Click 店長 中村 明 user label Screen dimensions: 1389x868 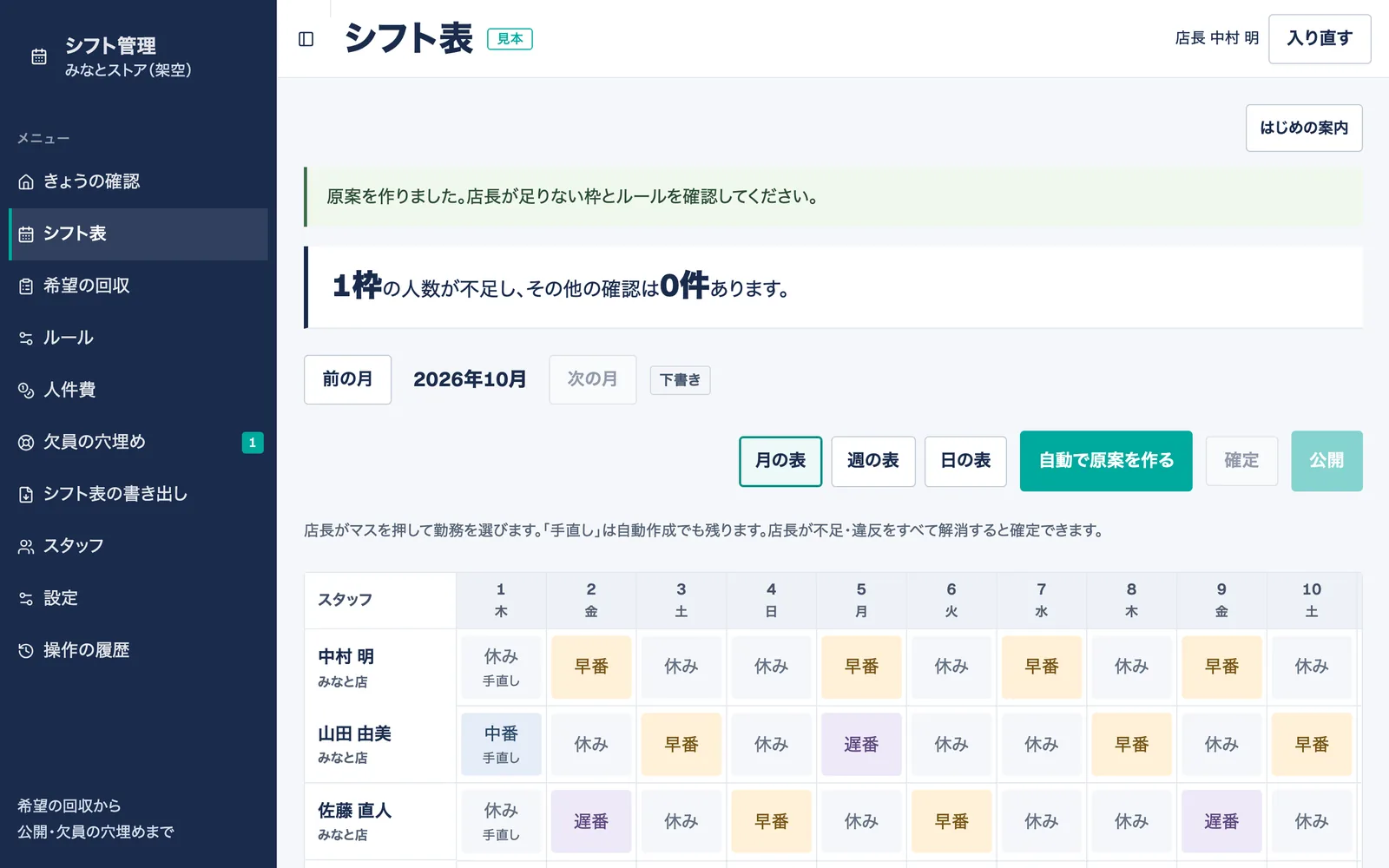pyautogui.click(x=1216, y=38)
